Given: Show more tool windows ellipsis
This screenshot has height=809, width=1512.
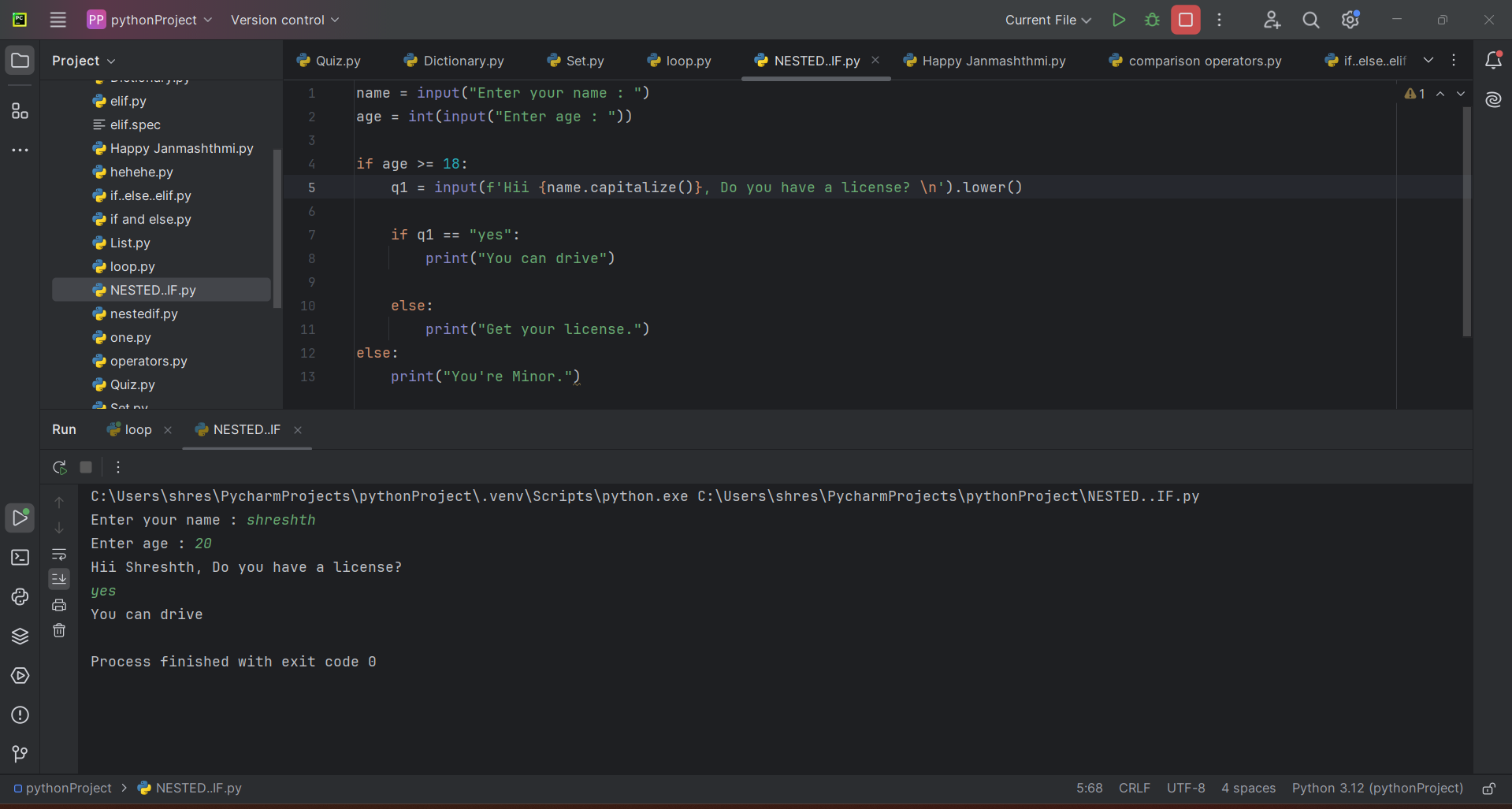Looking at the screenshot, I should [x=20, y=150].
